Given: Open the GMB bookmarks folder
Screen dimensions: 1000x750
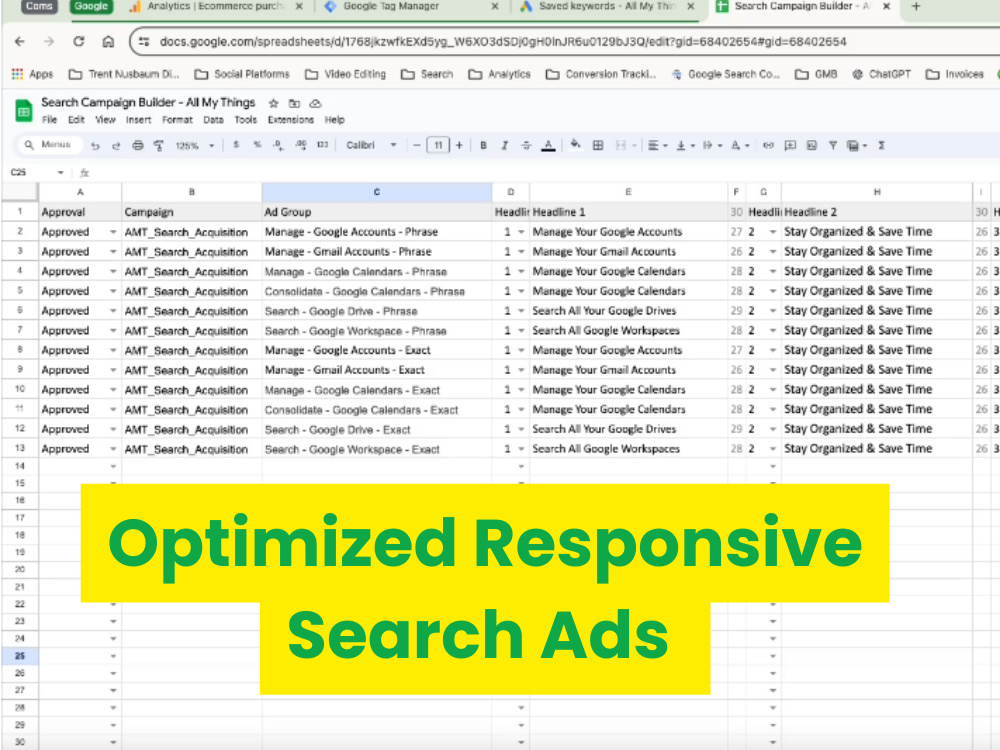Looking at the screenshot, I should coord(816,74).
